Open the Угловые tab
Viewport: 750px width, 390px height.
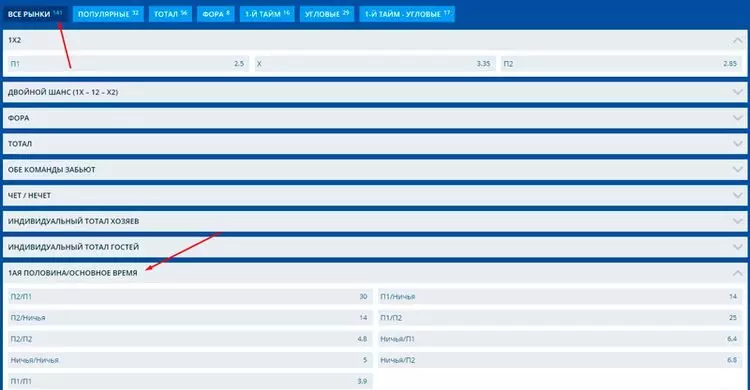[x=327, y=14]
